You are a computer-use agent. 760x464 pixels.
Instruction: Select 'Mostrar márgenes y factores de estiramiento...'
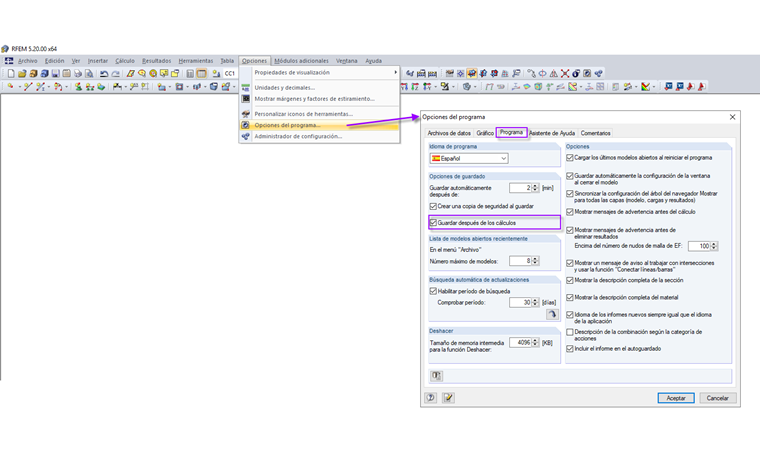(x=315, y=99)
